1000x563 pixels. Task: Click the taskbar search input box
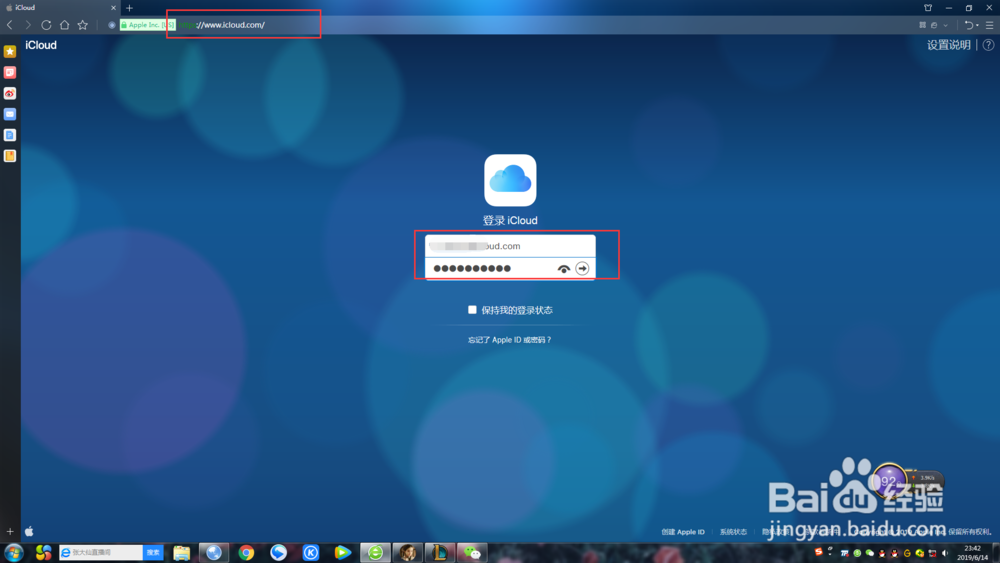[102, 552]
